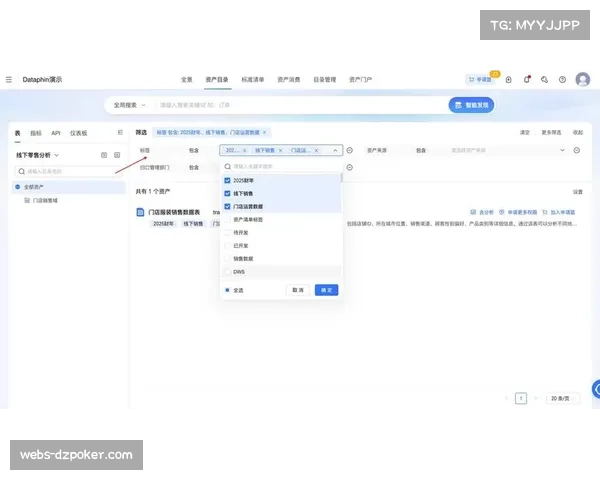
Task: Open 设置 above the asset list
Action: [x=578, y=192]
